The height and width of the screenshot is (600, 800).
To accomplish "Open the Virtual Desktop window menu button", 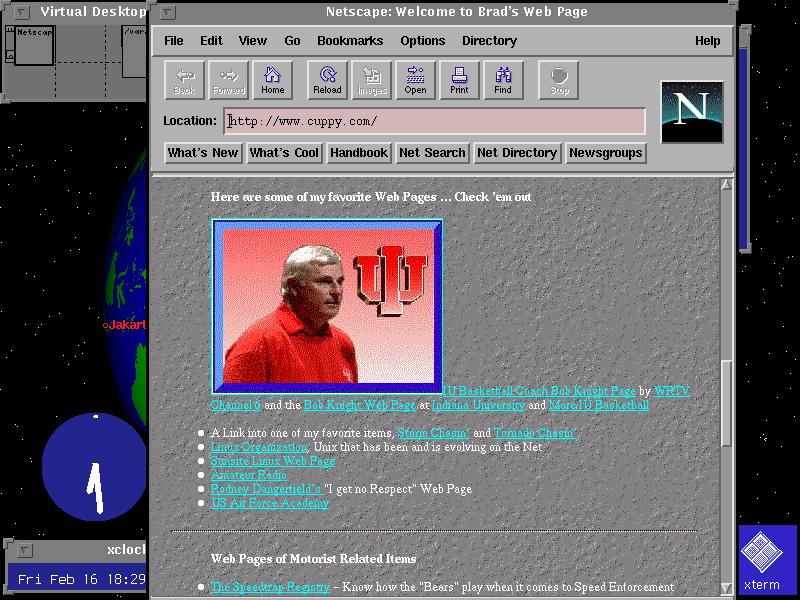I will (21, 11).
